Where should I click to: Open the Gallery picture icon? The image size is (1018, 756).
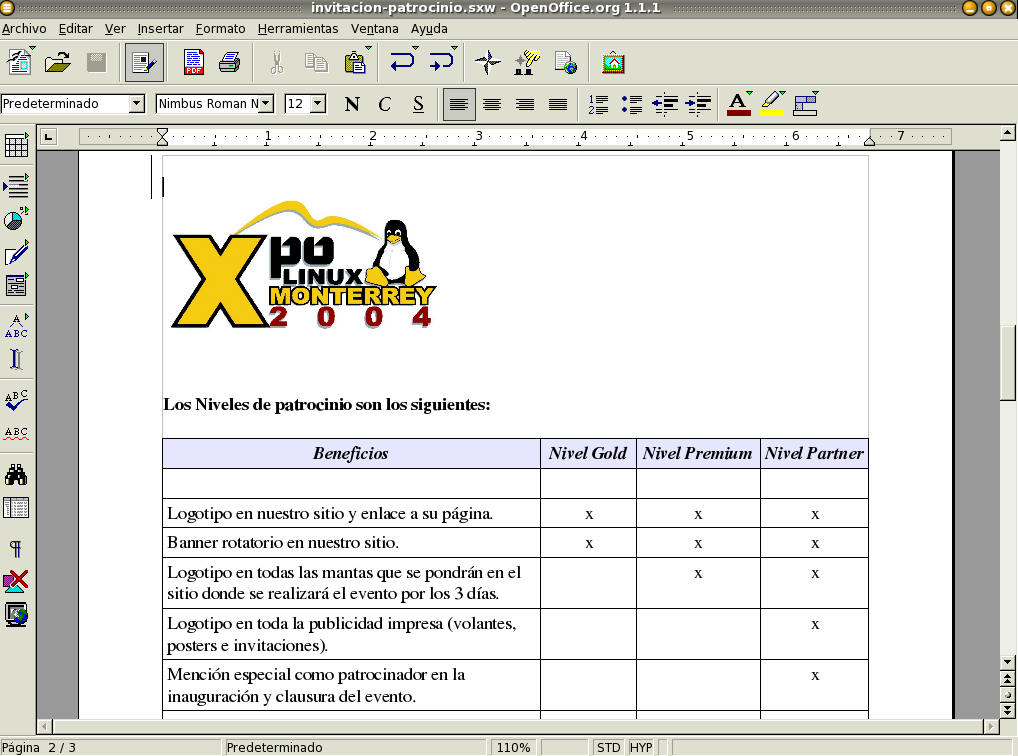614,63
